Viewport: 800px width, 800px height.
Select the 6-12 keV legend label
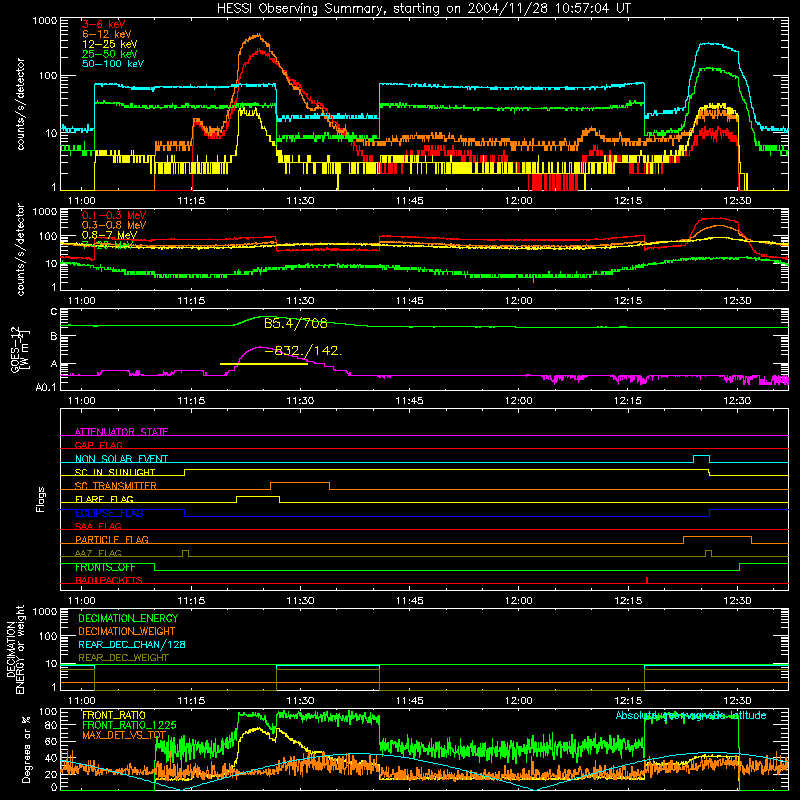coord(107,34)
